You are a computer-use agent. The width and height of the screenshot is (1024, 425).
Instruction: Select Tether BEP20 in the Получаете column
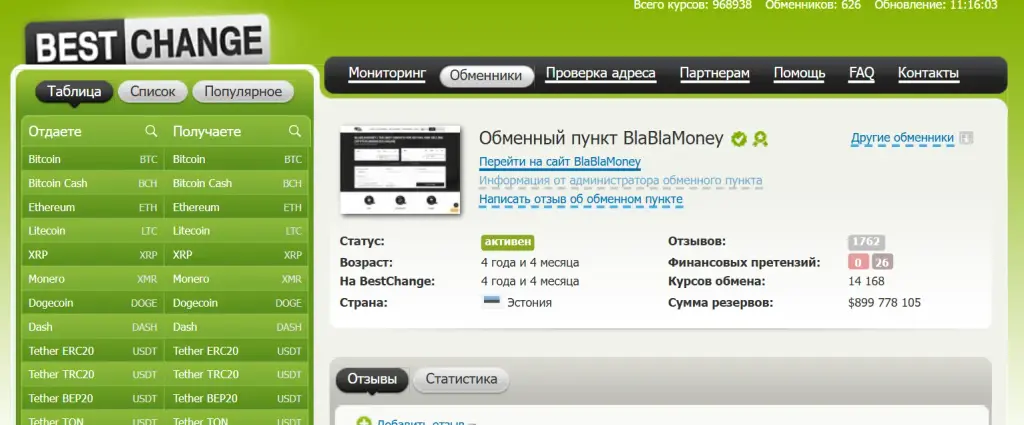click(236, 398)
